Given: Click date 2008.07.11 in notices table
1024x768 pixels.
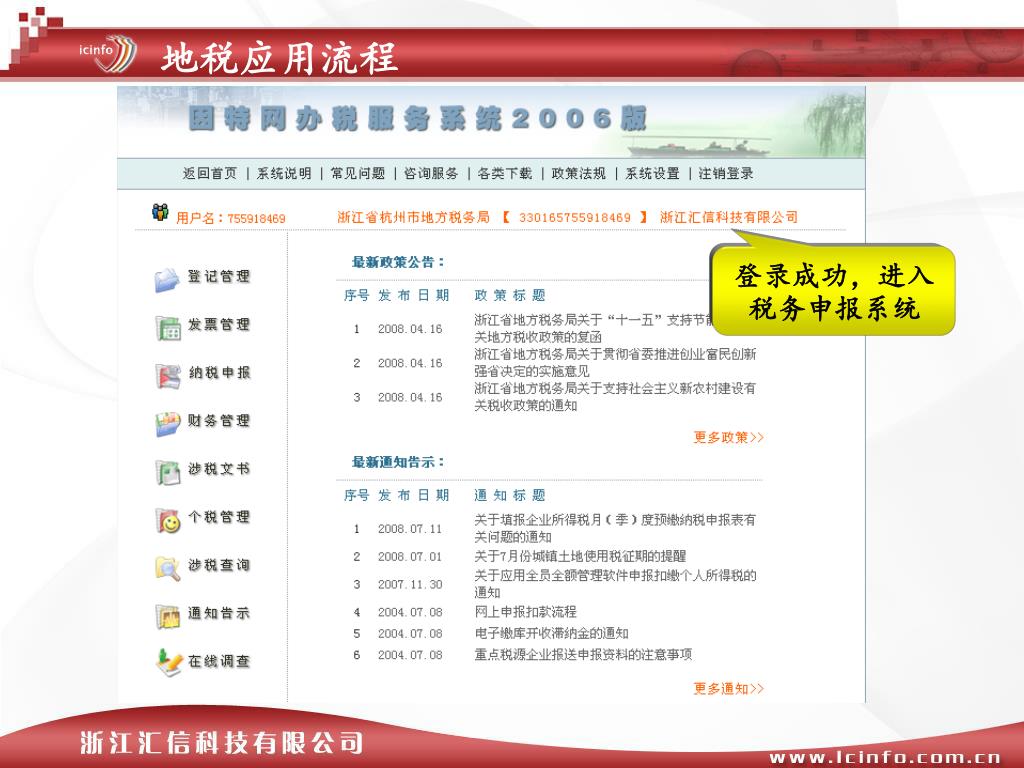Looking at the screenshot, I should pos(410,529).
